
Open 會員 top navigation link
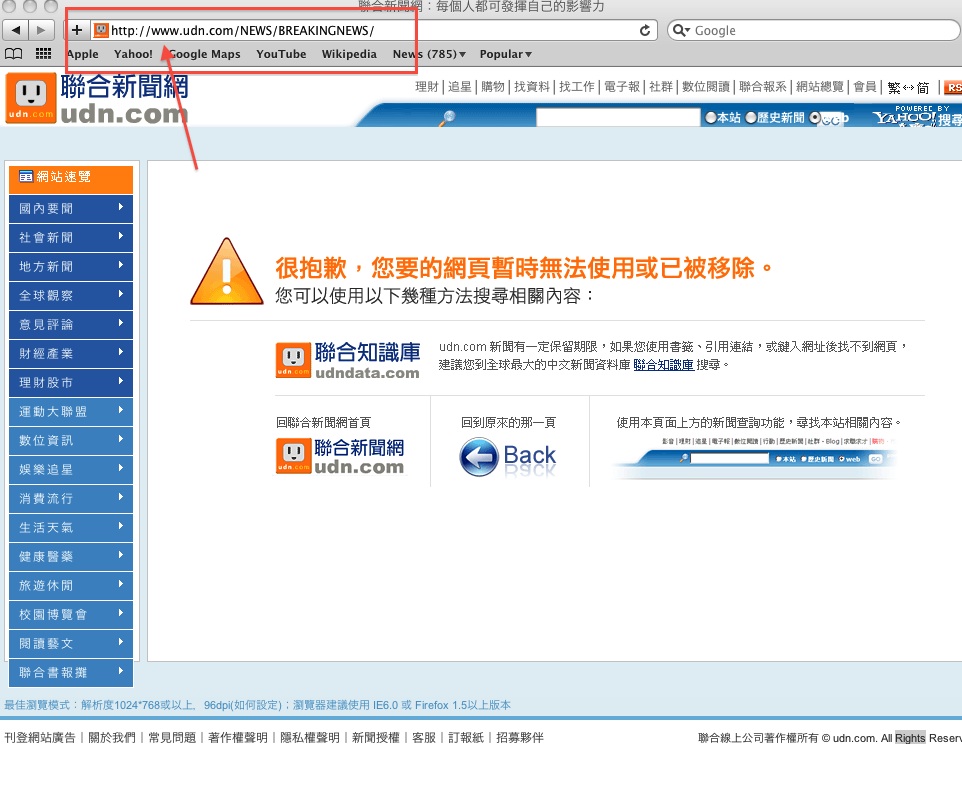(x=864, y=87)
